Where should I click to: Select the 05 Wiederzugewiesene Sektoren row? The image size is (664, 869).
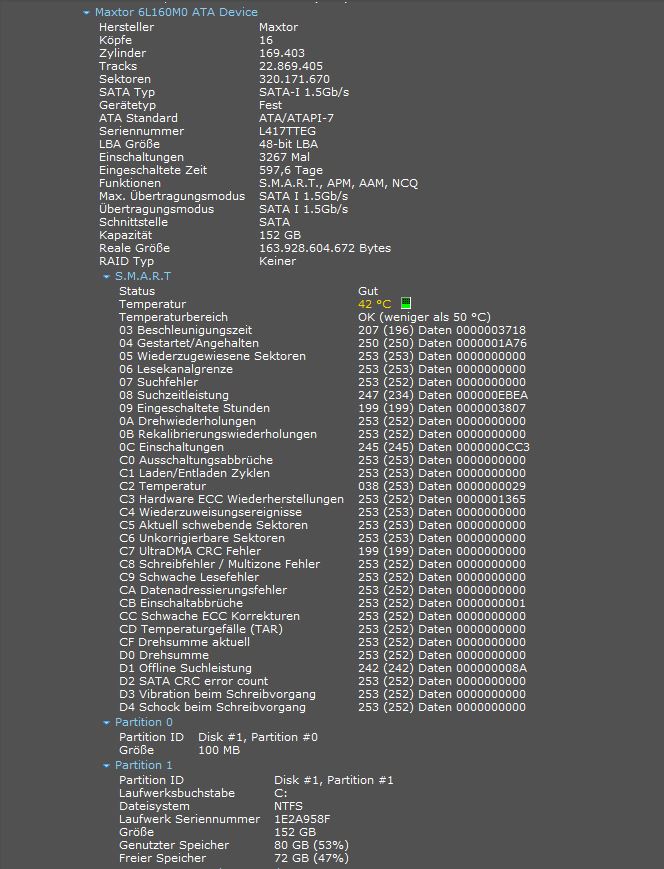(x=322, y=356)
